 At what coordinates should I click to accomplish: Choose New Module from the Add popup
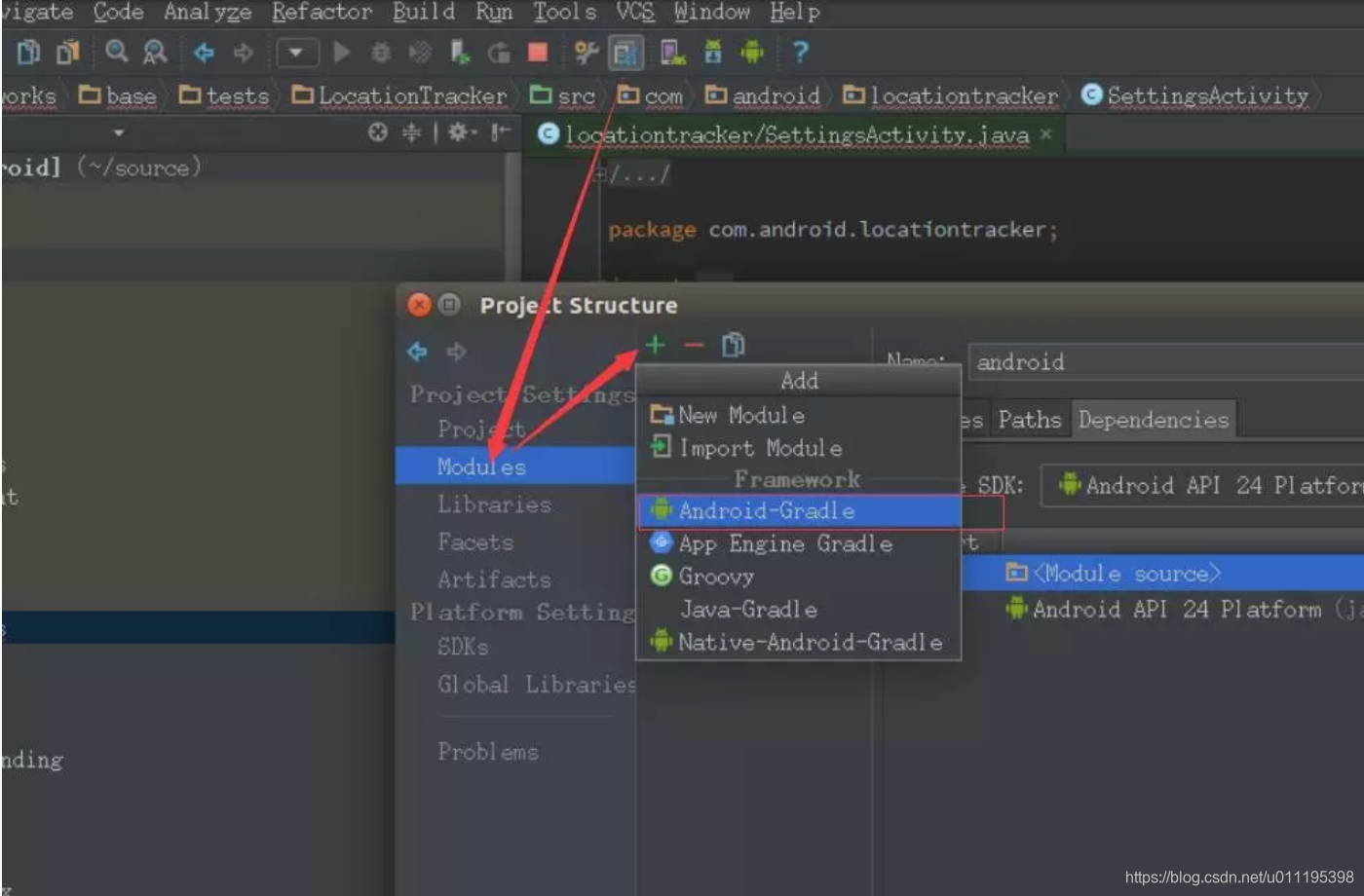click(x=798, y=415)
